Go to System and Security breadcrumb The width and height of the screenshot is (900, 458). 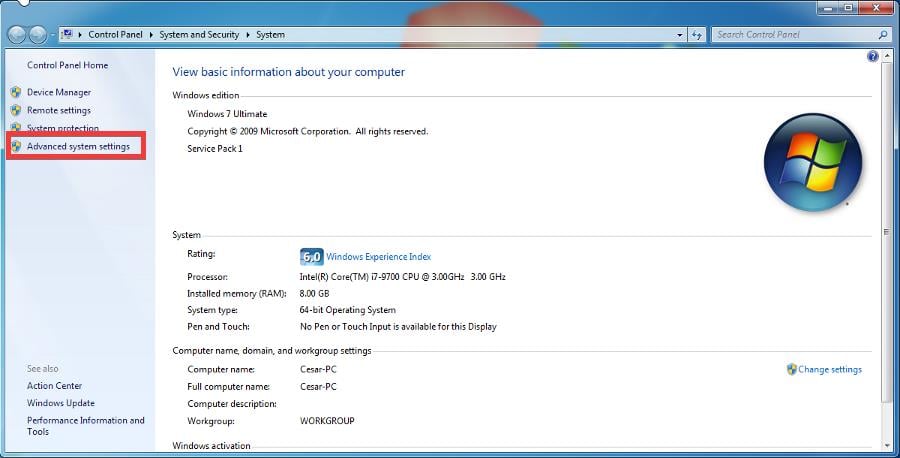(x=199, y=34)
